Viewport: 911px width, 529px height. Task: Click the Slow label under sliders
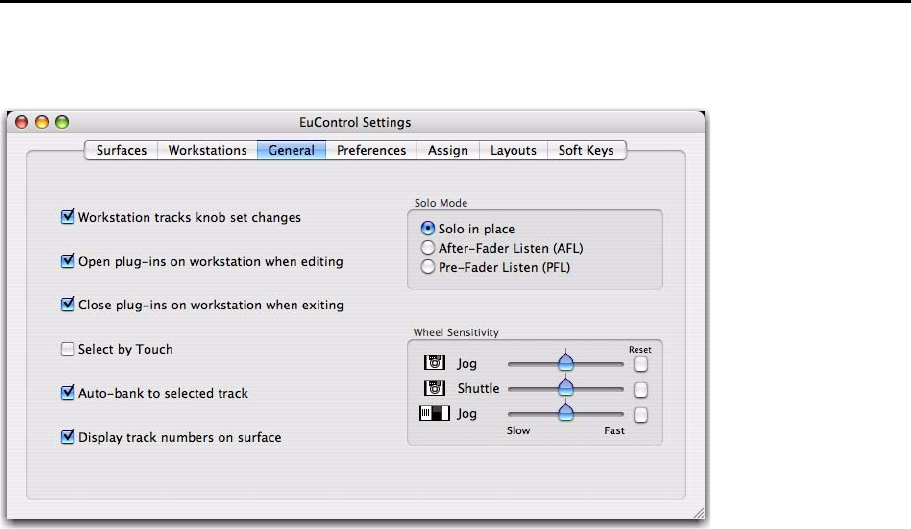pos(518,430)
